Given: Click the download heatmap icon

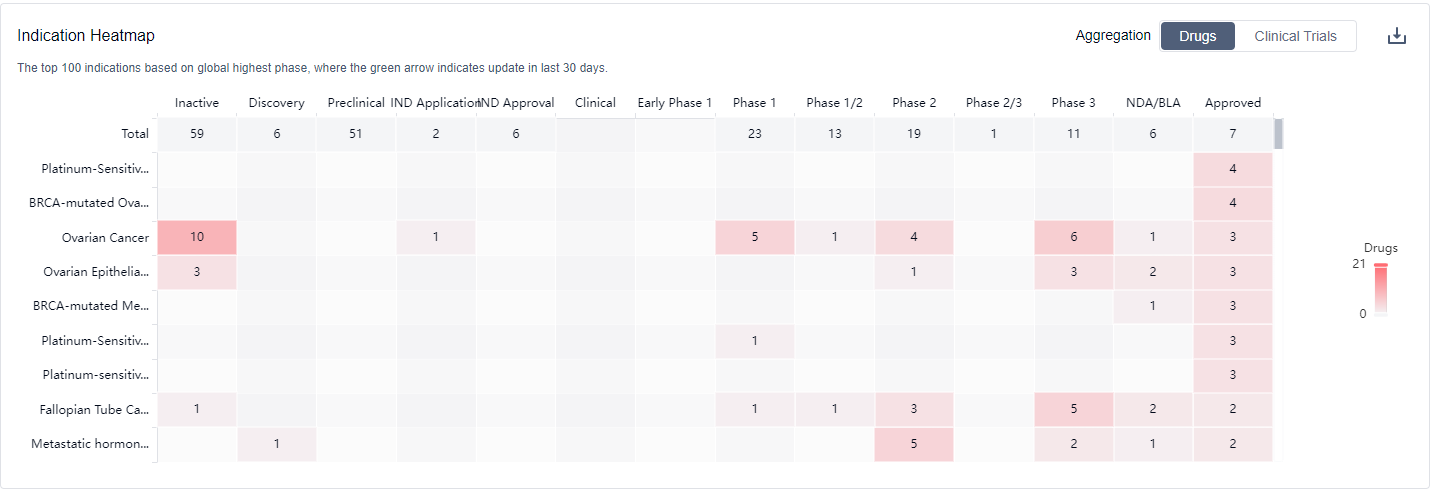Looking at the screenshot, I should 1397,36.
